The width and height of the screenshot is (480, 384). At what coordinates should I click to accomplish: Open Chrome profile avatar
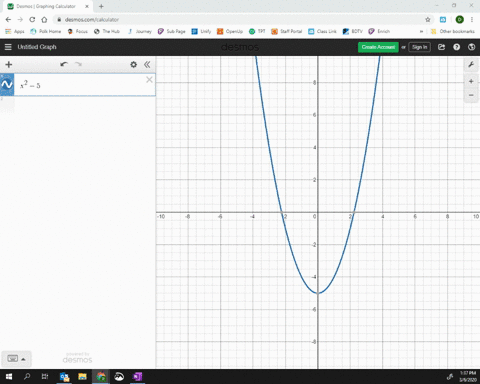tap(460, 20)
